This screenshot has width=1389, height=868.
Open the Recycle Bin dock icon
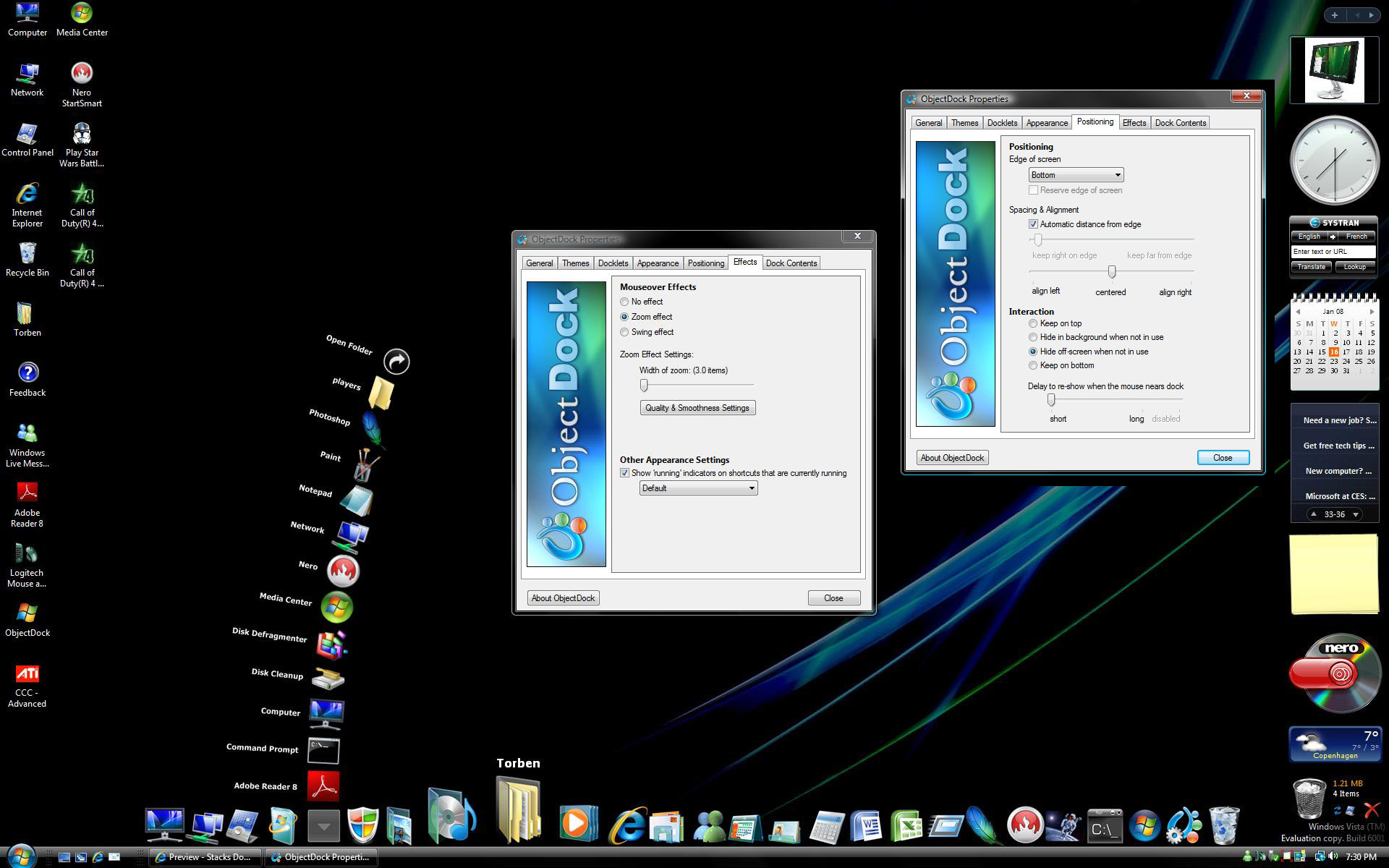(1224, 825)
